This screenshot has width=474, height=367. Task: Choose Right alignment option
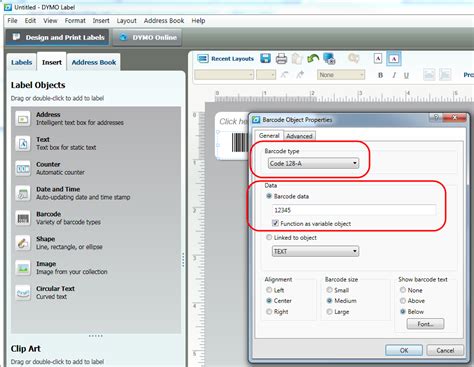point(269,311)
